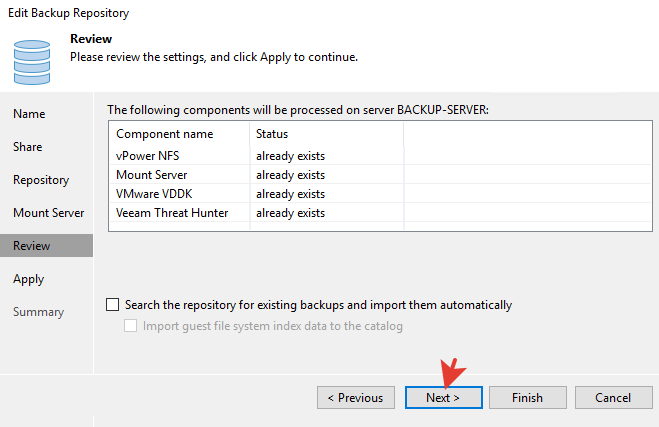Jump to the Apply step
This screenshot has height=427, width=659.
tap(29, 279)
